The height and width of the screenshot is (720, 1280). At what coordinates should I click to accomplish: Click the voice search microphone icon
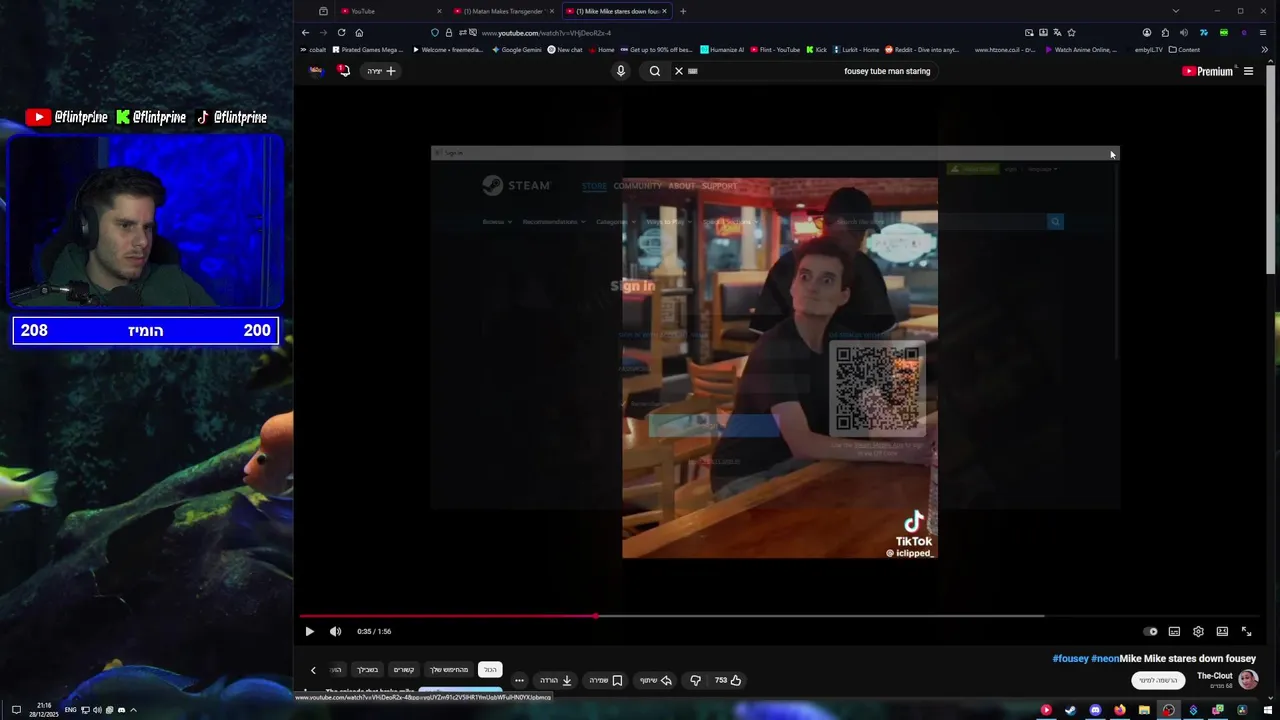click(621, 71)
